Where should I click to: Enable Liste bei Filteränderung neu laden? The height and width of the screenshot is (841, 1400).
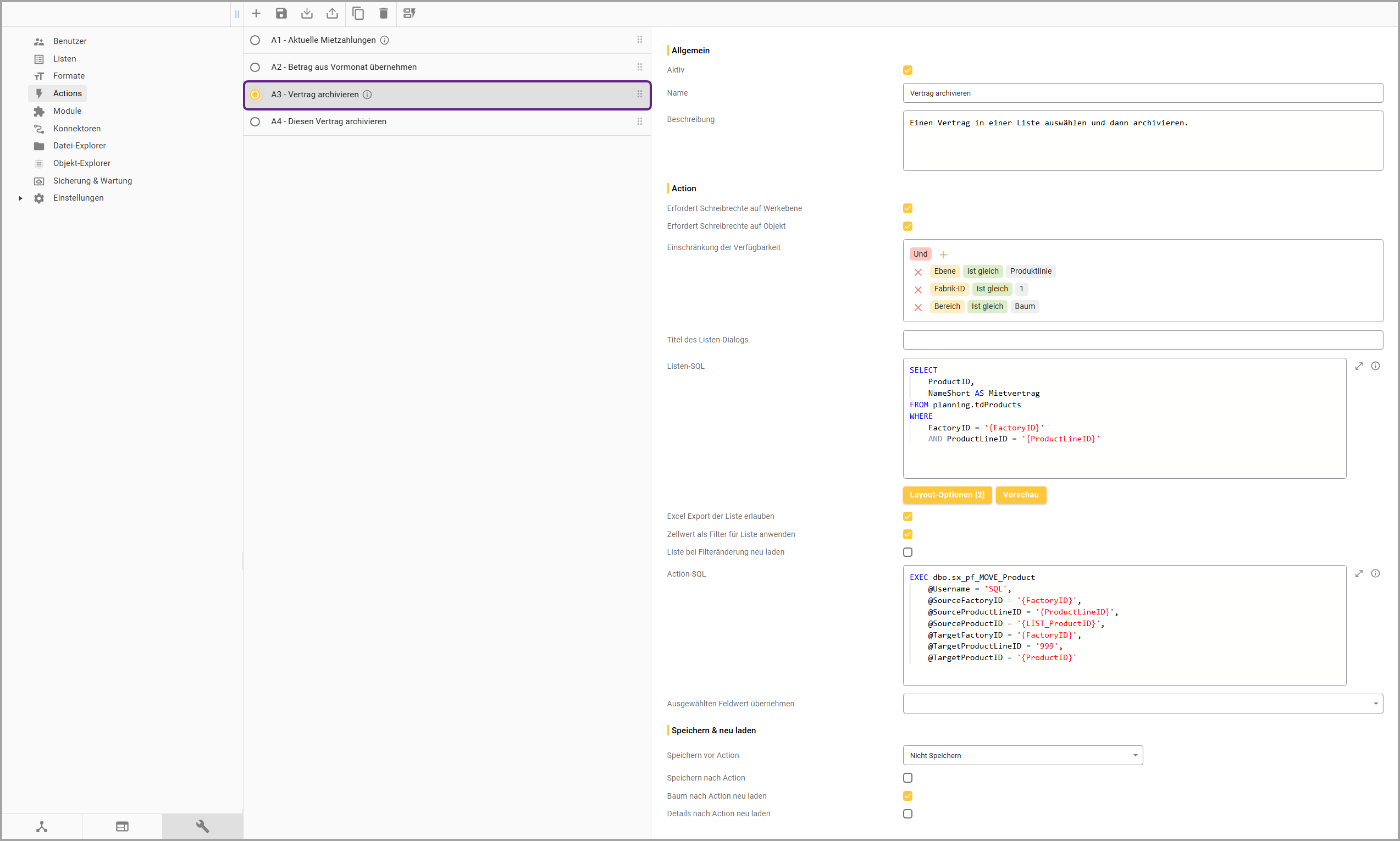[907, 552]
